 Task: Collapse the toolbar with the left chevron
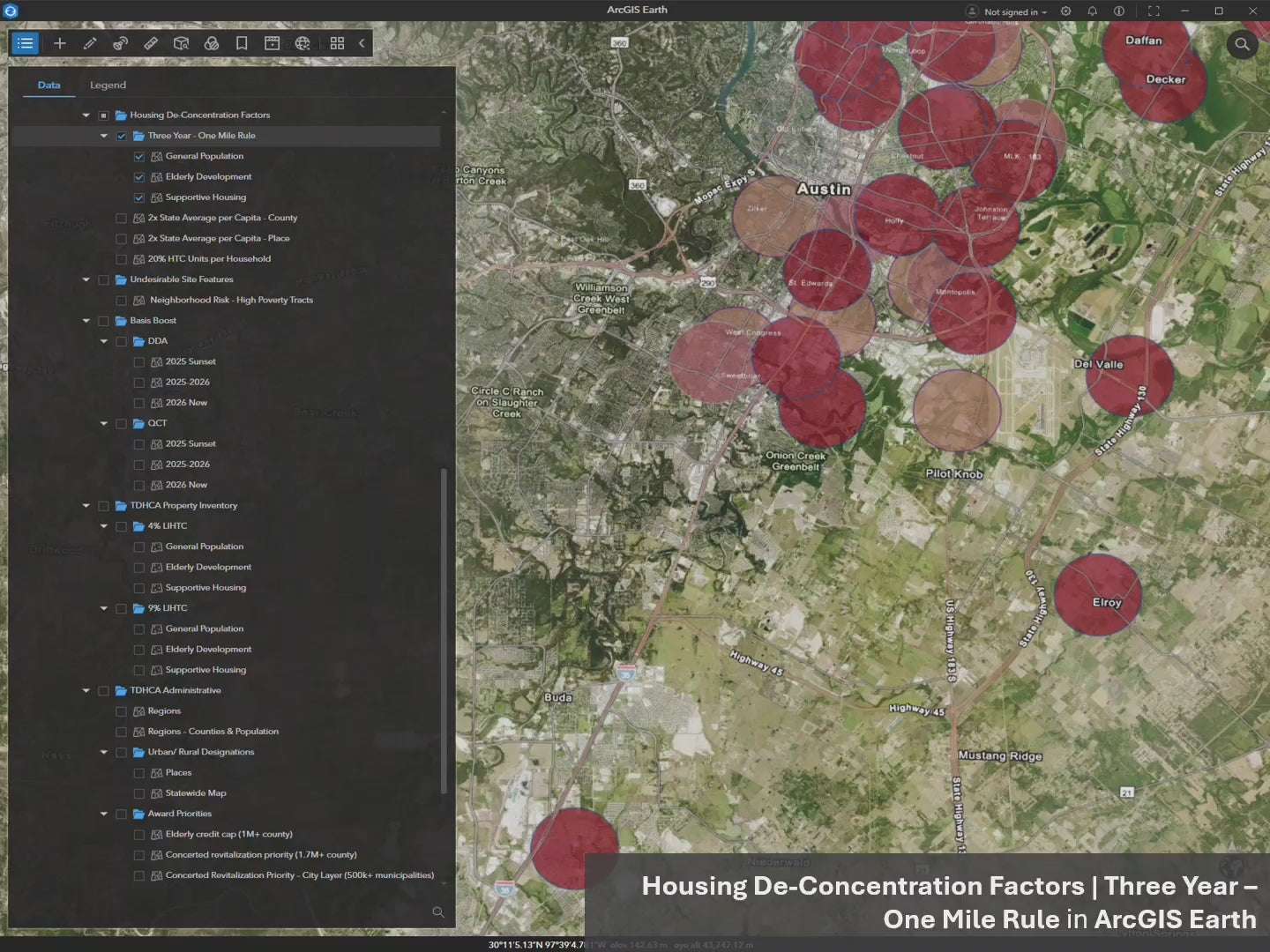(x=362, y=43)
